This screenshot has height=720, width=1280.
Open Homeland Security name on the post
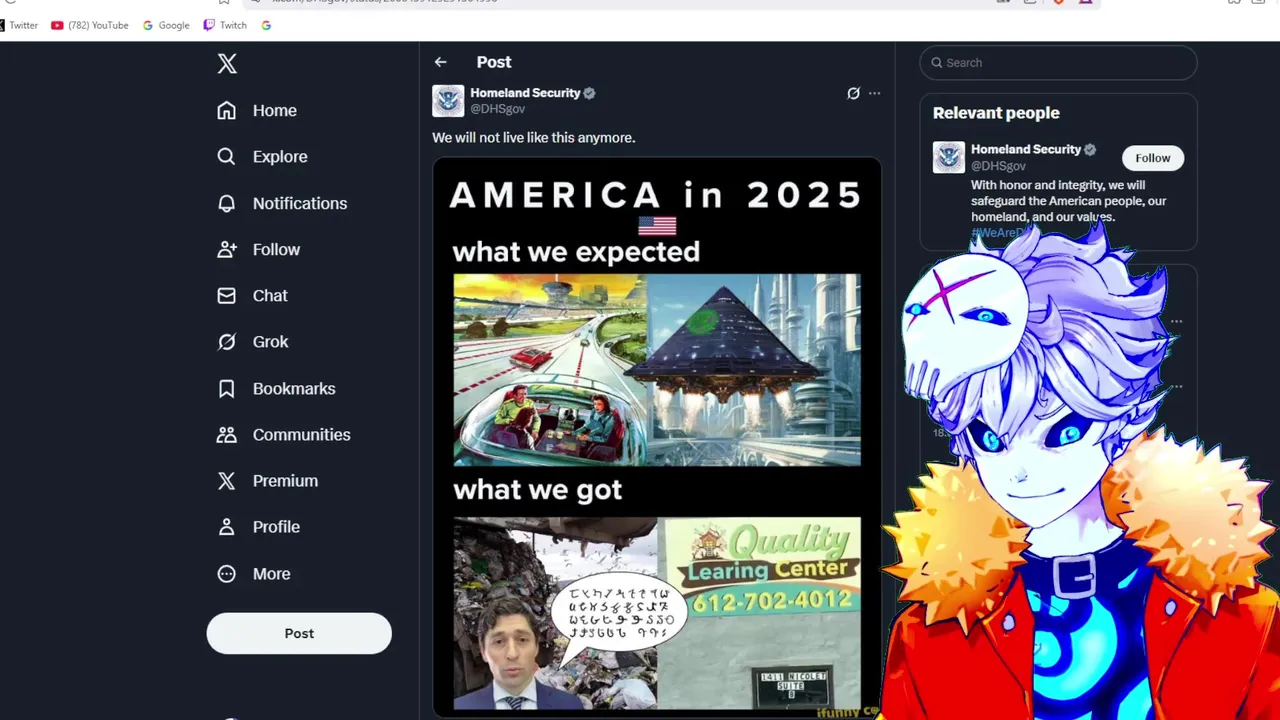point(525,93)
